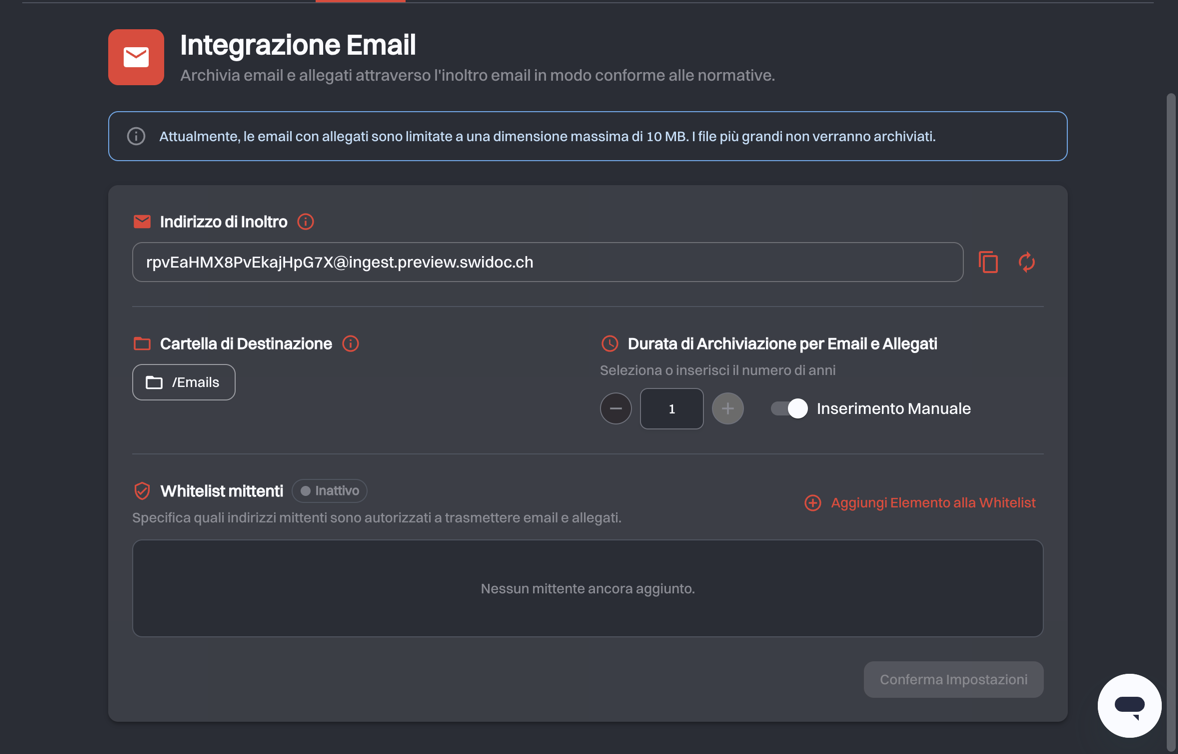This screenshot has height=754, width=1178.
Task: Click the forwarding address text field
Action: tap(548, 262)
